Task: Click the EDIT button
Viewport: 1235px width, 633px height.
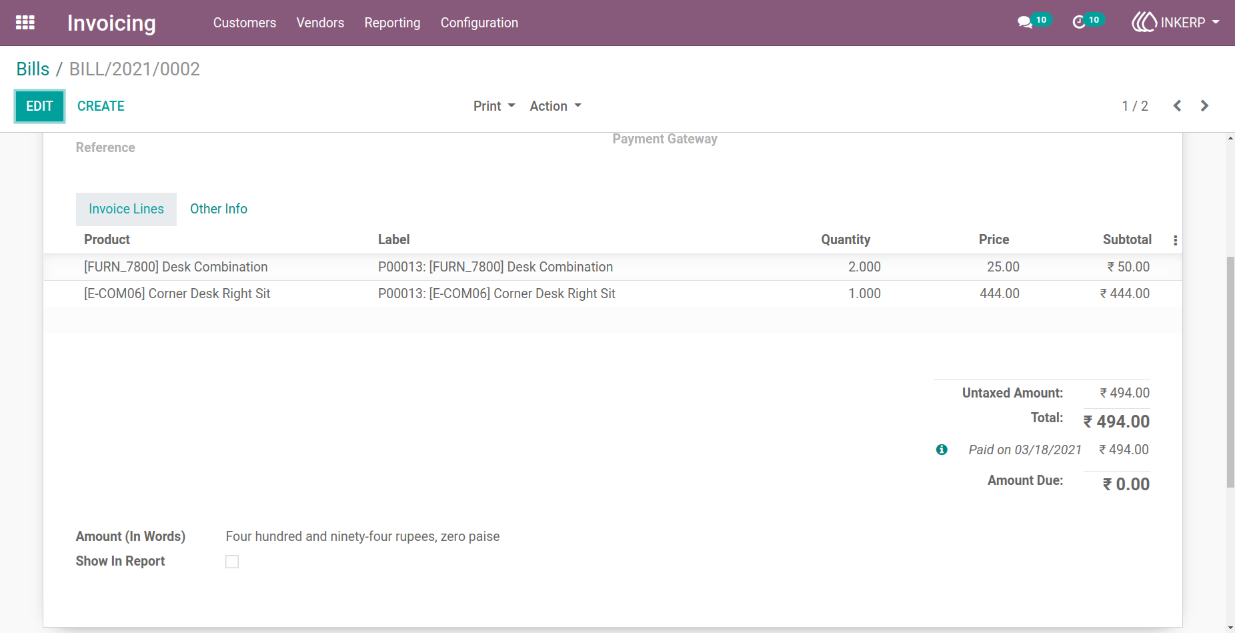Action: tap(40, 106)
